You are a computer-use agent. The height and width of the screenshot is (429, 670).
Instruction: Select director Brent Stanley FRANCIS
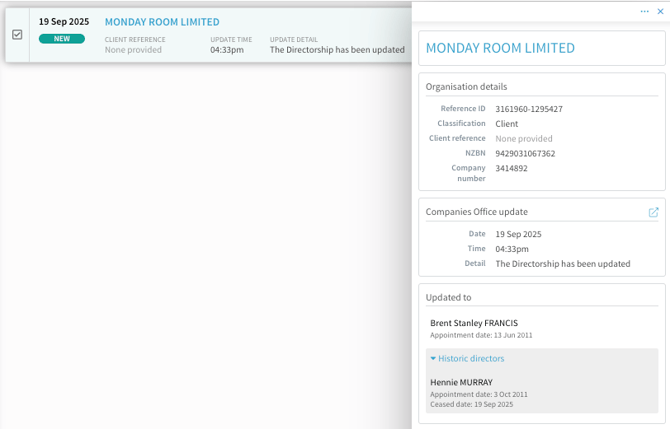tap(474, 323)
